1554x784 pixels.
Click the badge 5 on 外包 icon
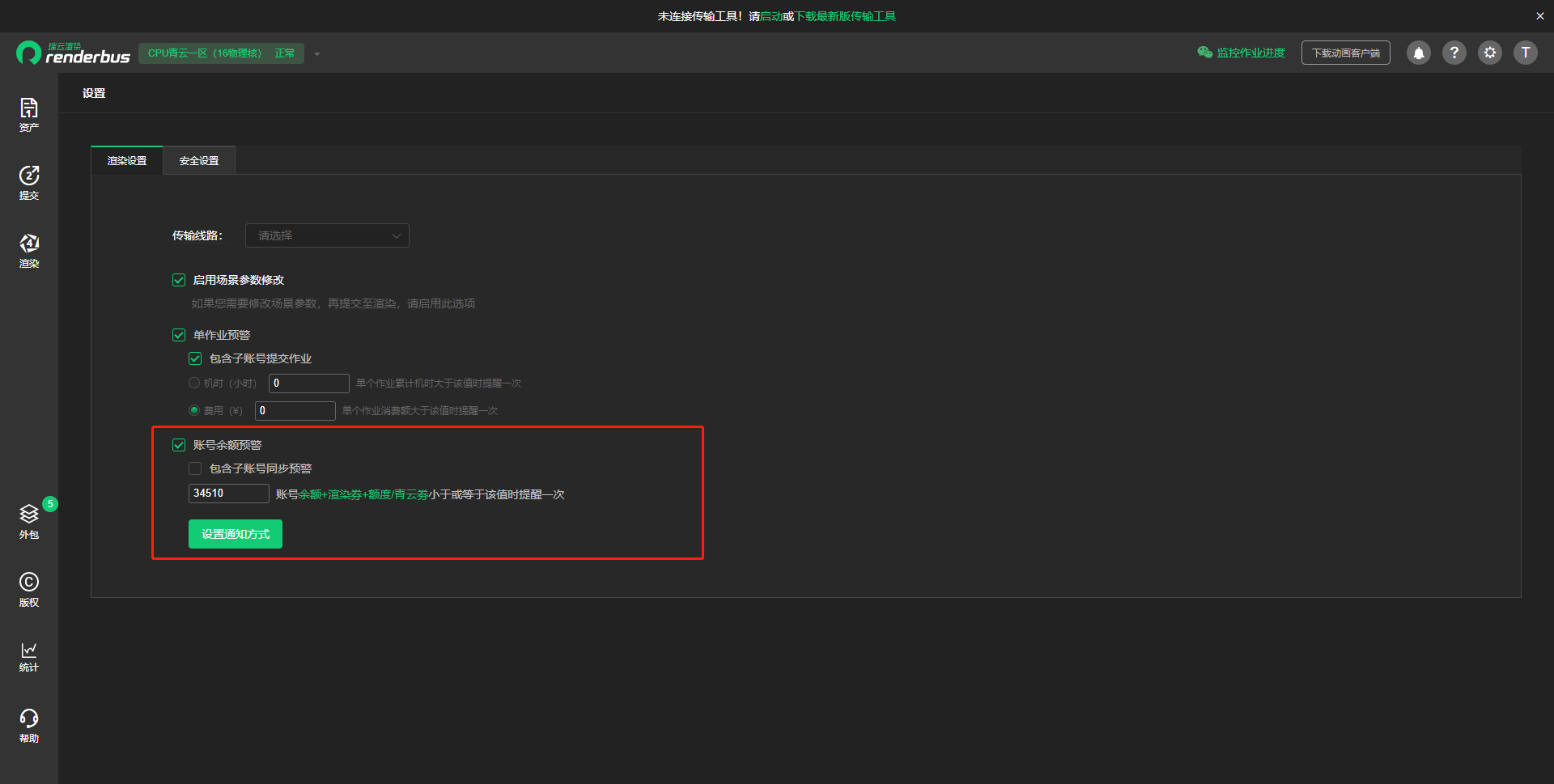(x=50, y=504)
